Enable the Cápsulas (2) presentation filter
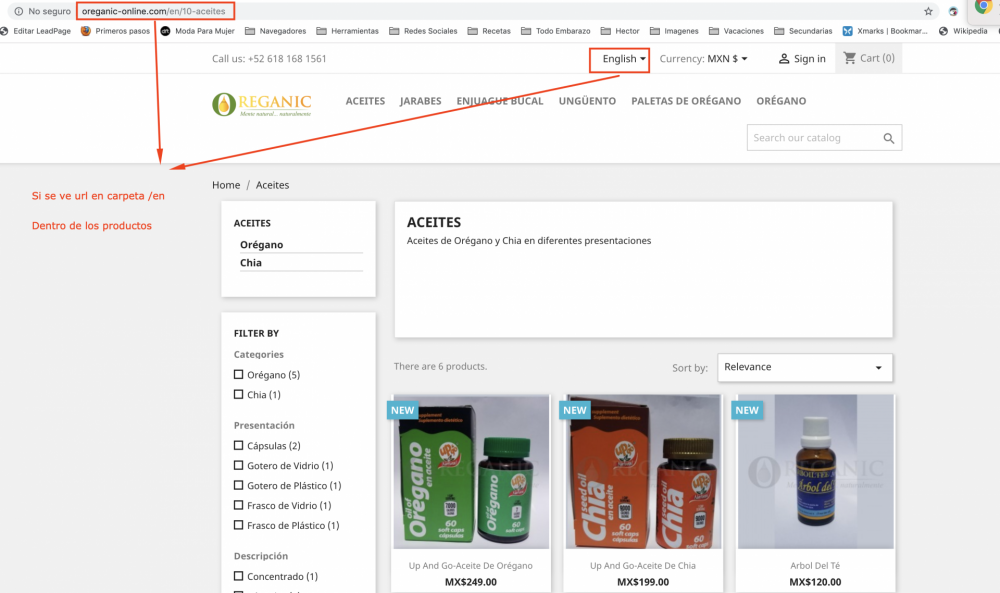 point(237,445)
